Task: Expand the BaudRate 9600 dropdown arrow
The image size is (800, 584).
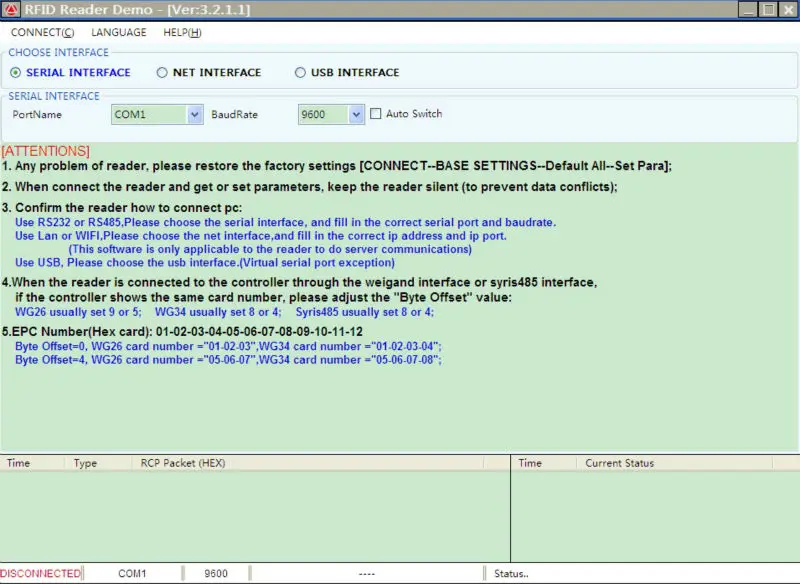Action: pyautogui.click(x=356, y=114)
